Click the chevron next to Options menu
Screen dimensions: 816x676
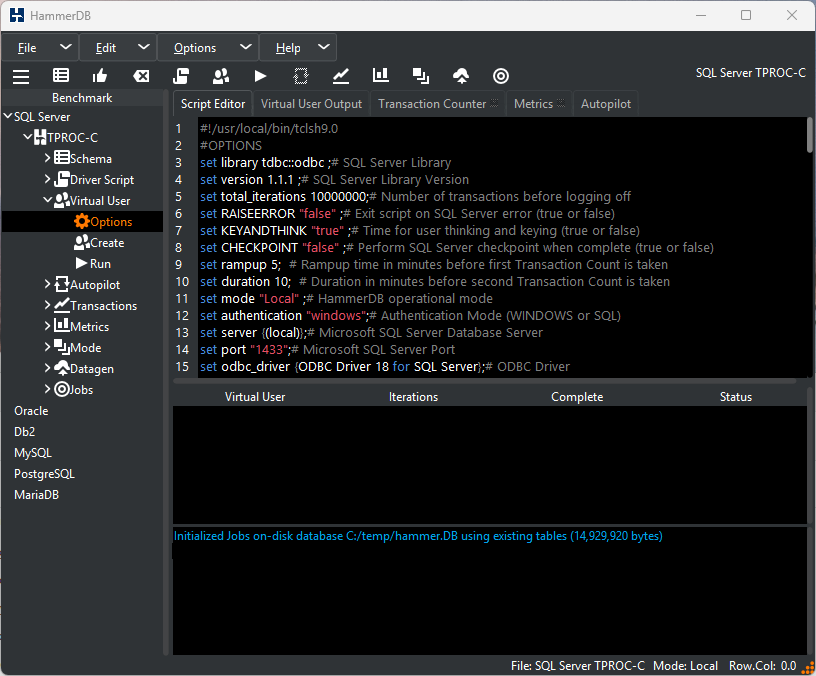(246, 47)
